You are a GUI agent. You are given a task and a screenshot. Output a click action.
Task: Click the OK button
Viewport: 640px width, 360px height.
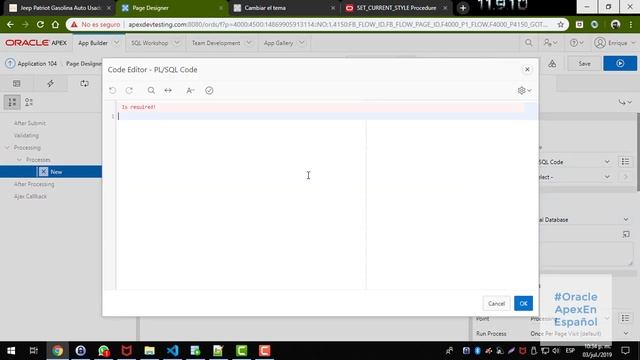pyautogui.click(x=523, y=303)
